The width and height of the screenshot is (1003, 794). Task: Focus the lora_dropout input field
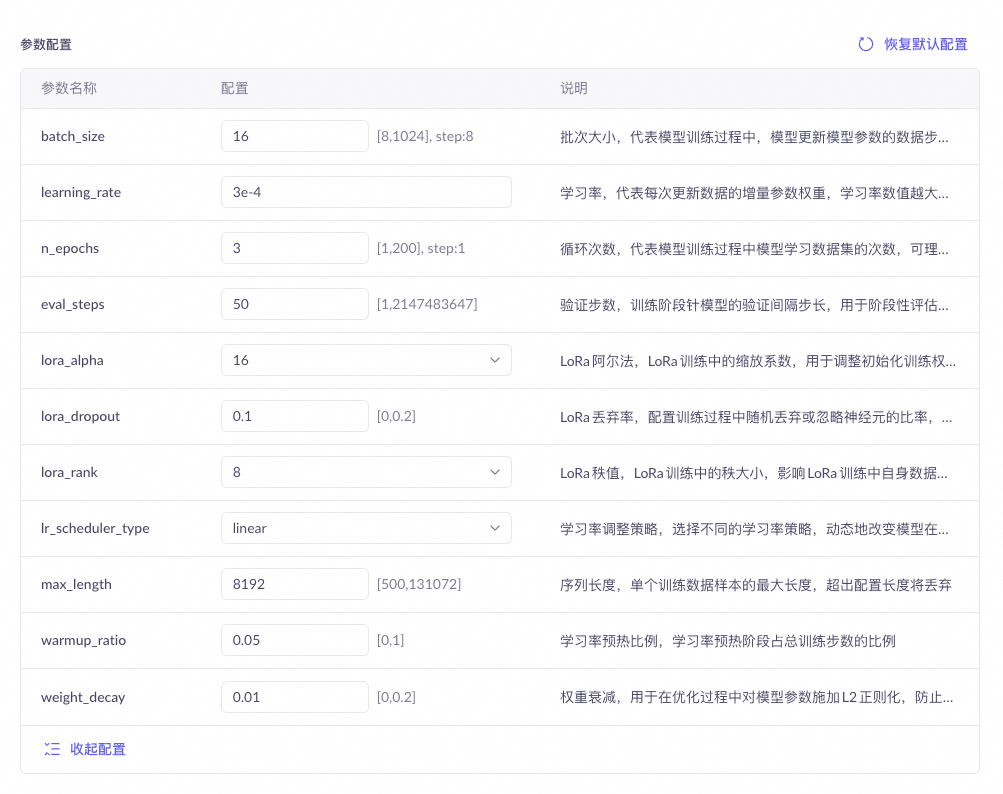click(295, 416)
